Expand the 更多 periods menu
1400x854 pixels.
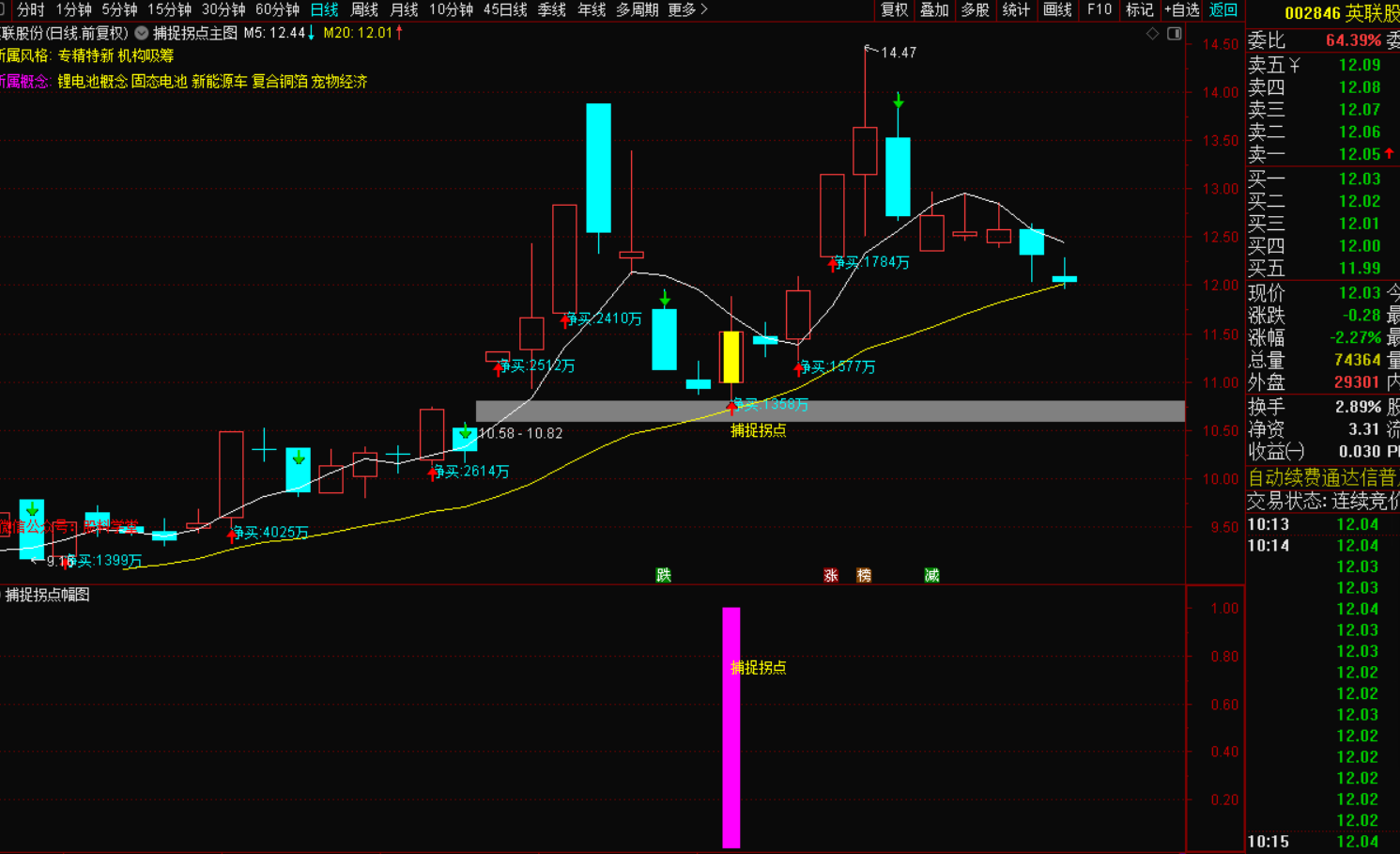[688, 10]
